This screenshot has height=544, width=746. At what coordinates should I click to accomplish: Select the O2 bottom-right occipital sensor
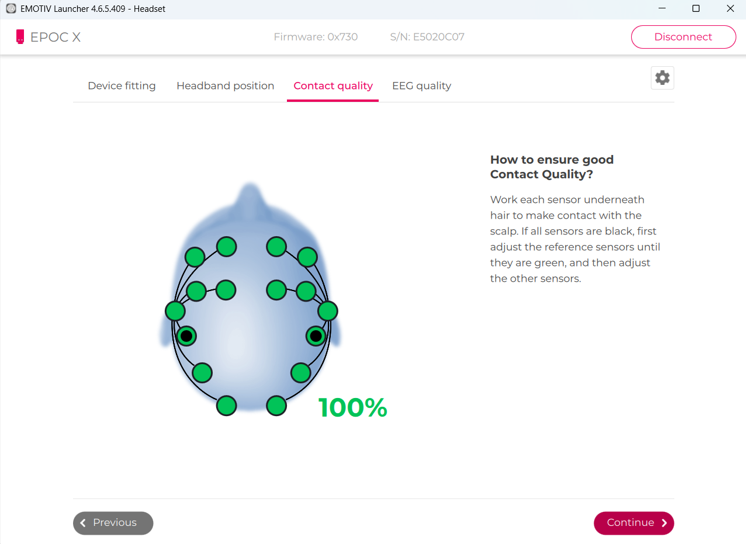(x=276, y=406)
